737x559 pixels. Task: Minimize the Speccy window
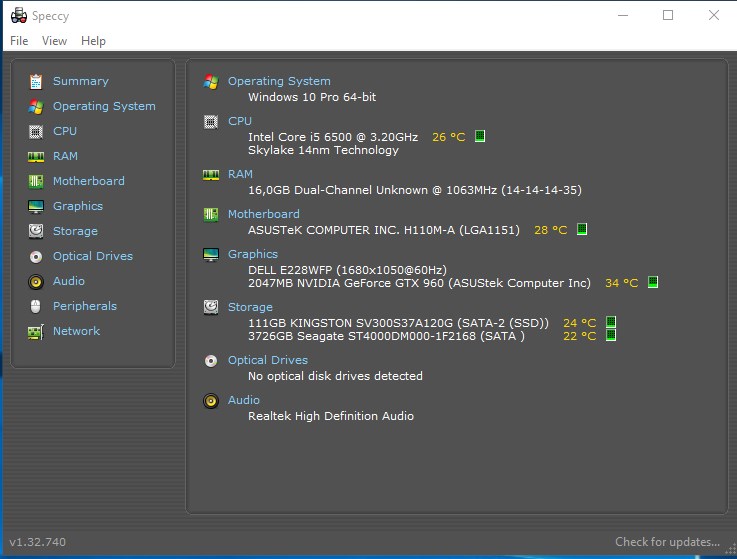point(623,16)
